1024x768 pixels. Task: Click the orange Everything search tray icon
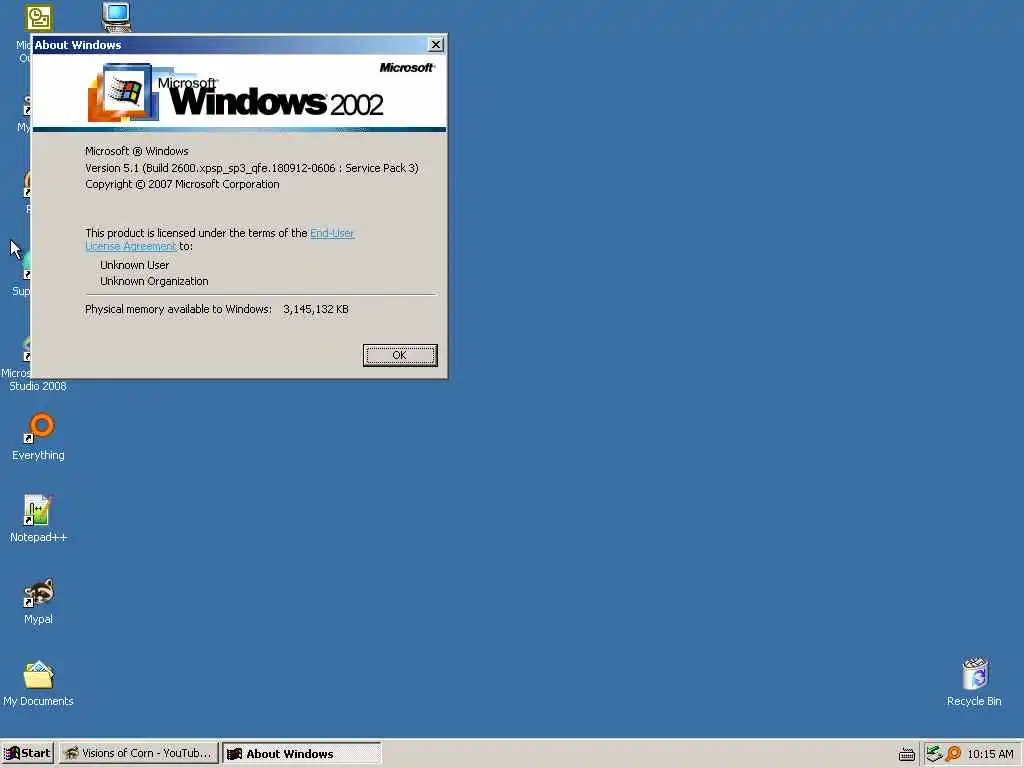(x=953, y=754)
